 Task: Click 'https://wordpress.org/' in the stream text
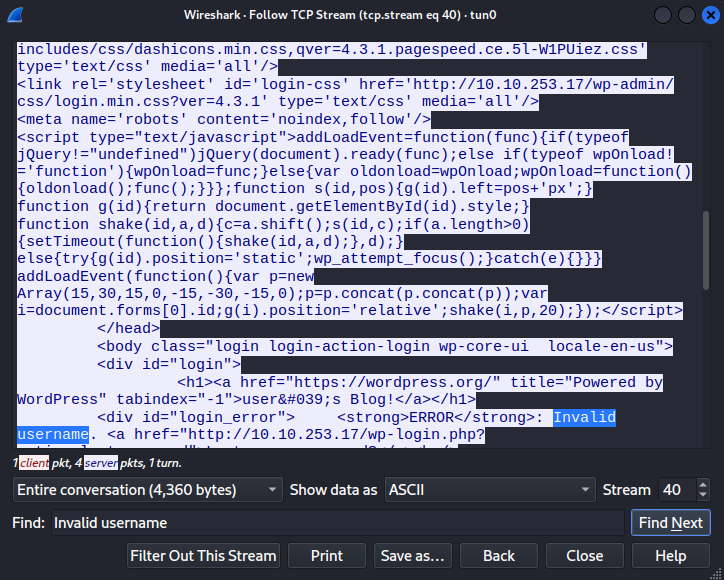[x=392, y=382]
